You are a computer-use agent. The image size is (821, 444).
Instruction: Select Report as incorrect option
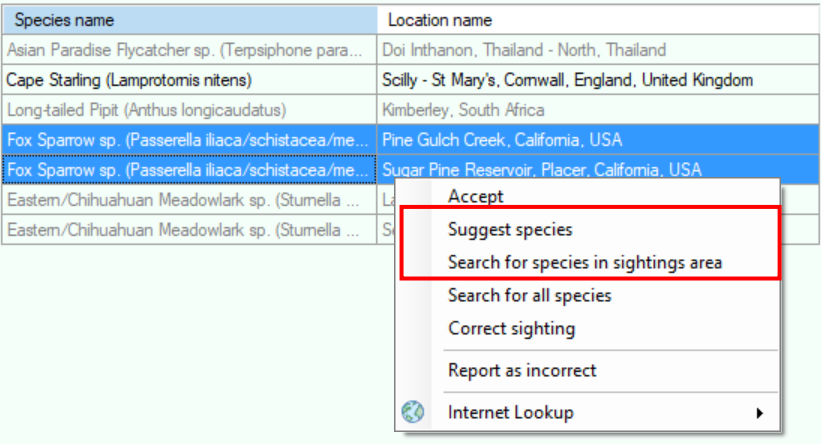pos(587,370)
